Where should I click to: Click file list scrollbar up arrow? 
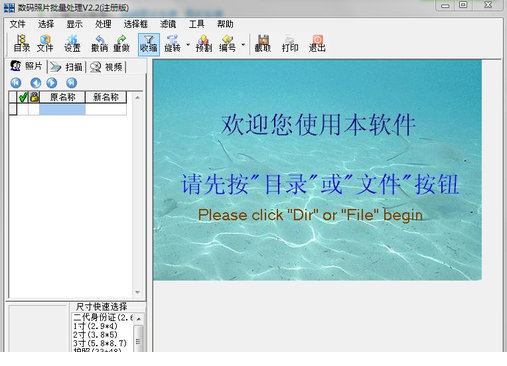pos(137,98)
